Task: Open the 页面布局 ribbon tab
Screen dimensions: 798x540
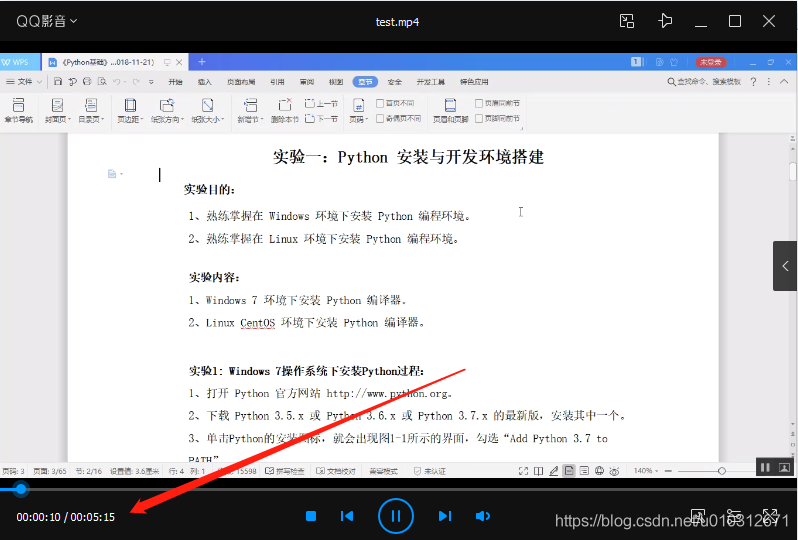Action: pos(241,82)
